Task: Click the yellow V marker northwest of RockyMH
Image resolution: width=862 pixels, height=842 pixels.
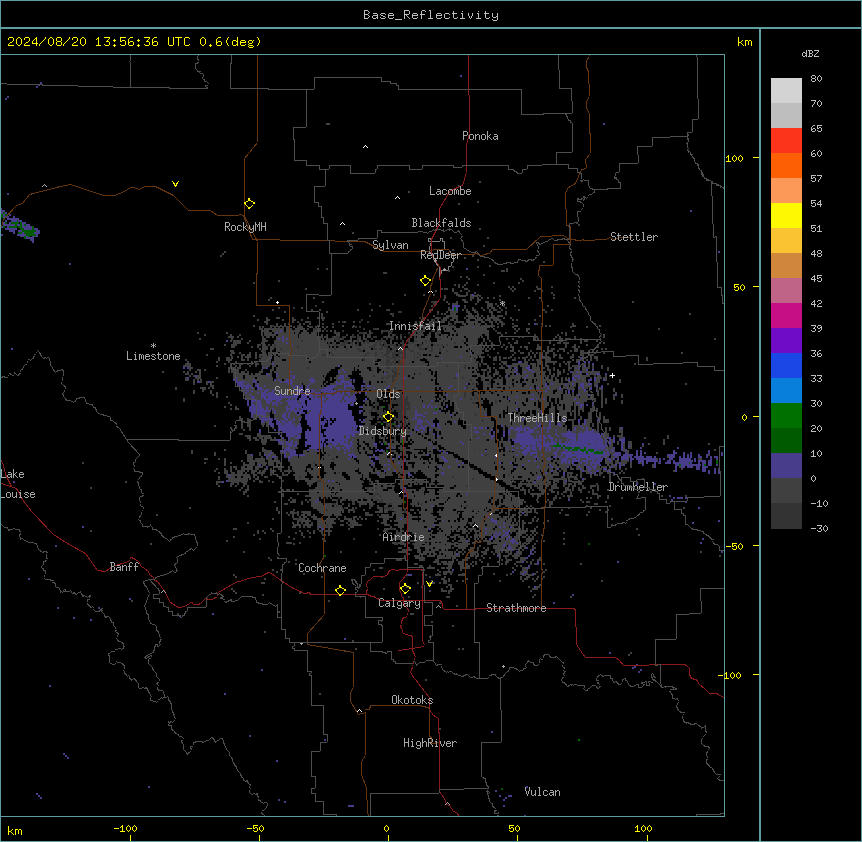Action: click(x=175, y=184)
